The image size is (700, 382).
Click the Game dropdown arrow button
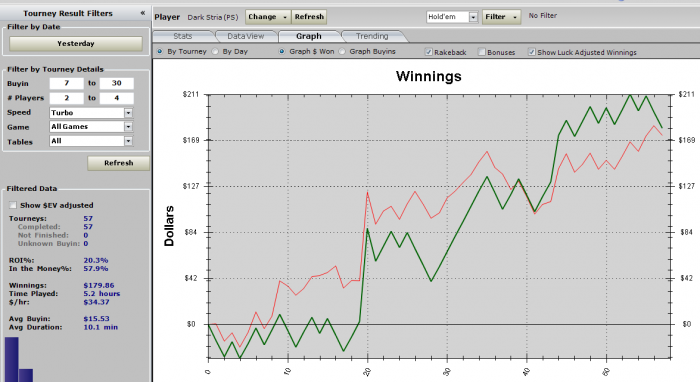[x=128, y=127]
